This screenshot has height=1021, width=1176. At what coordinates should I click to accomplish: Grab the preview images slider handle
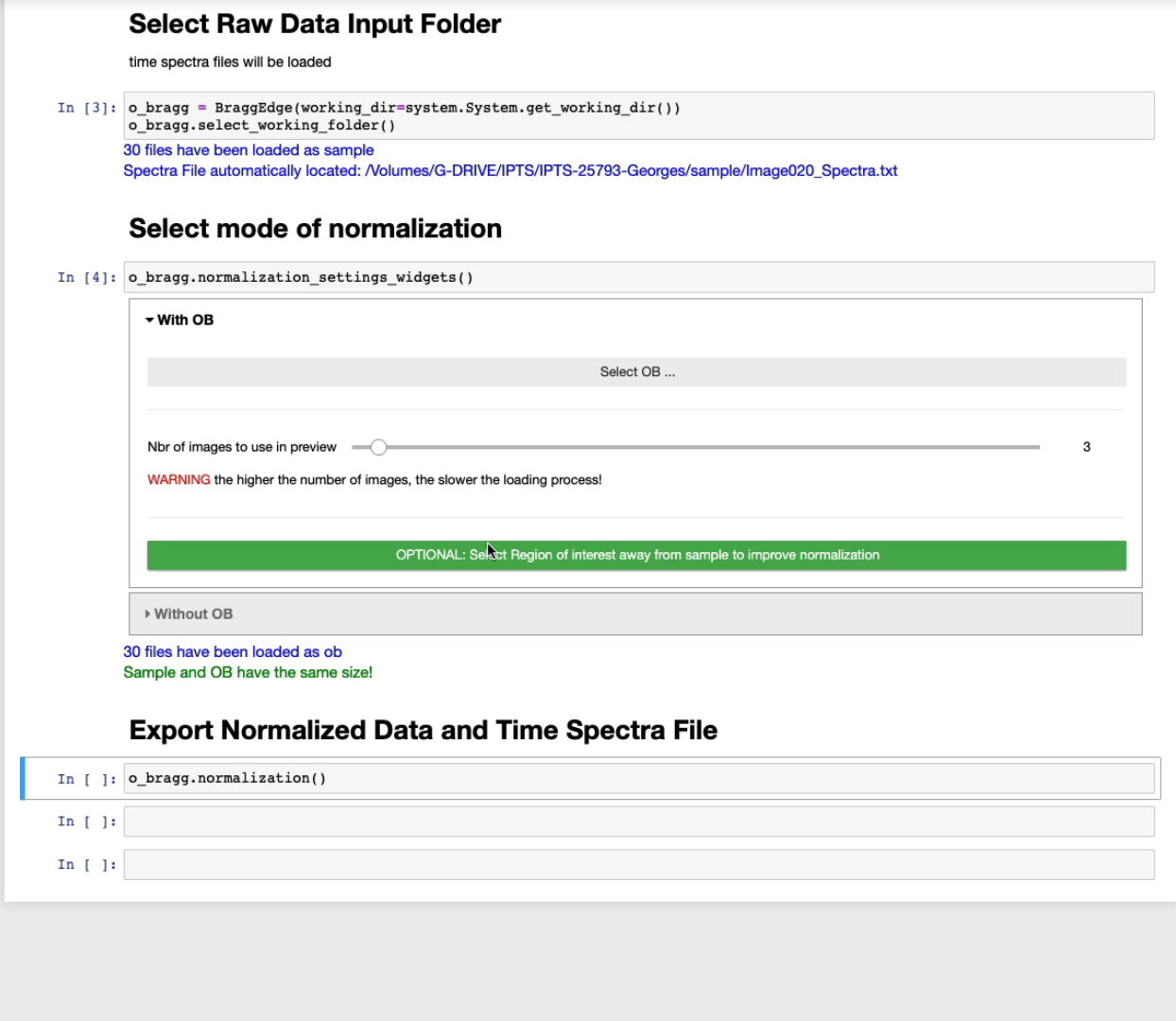(378, 447)
